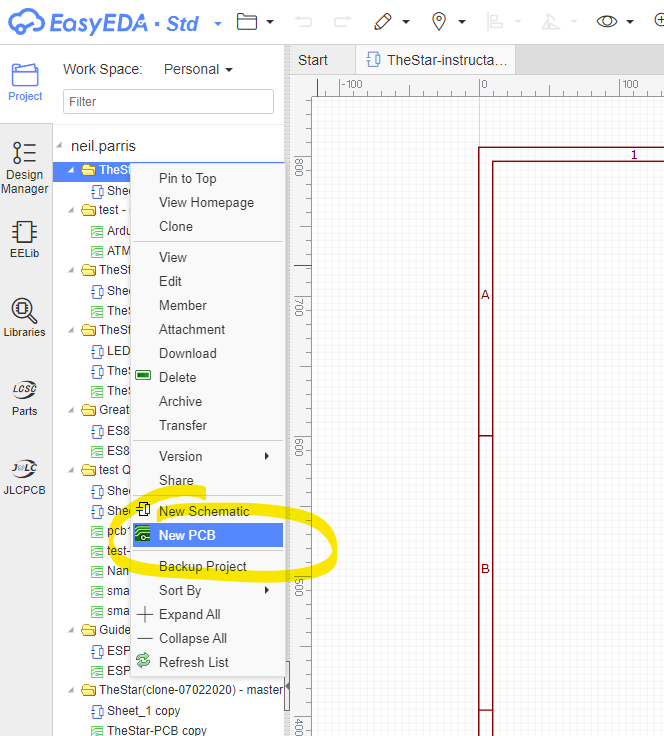Collapse the 'test -' project folder
This screenshot has width=664, height=736.
point(71,210)
